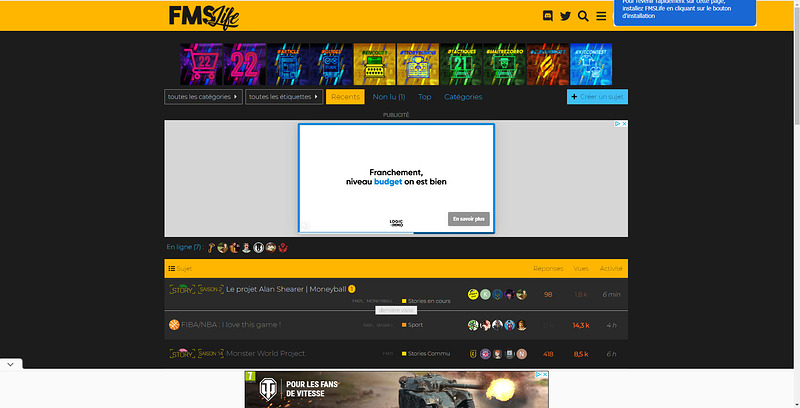Open the #MAITREZORRO banner tile
The width and height of the screenshot is (800, 408).
click(505, 64)
